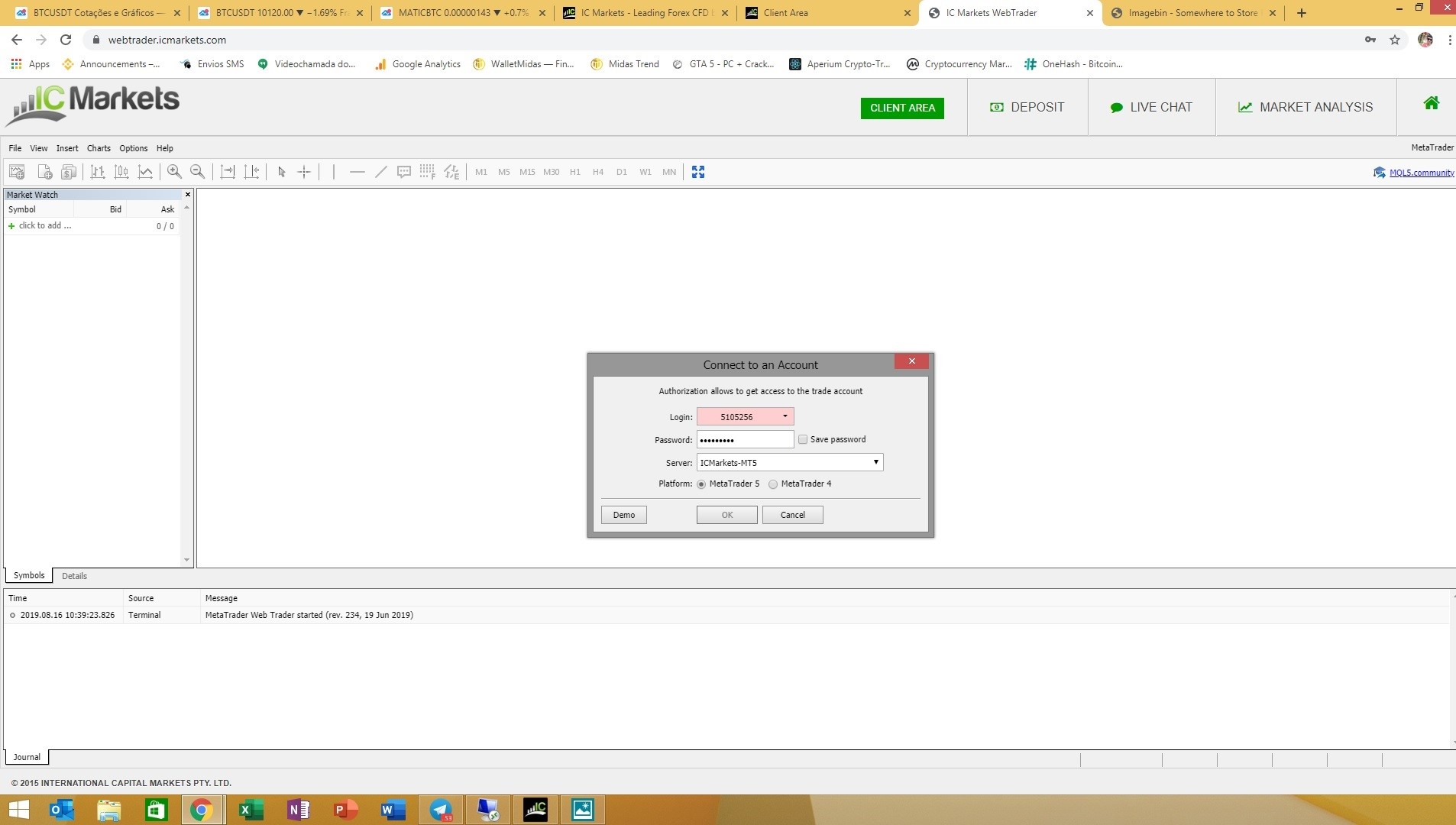Toggle chart shift icon
The image size is (1456, 825).
(251, 172)
